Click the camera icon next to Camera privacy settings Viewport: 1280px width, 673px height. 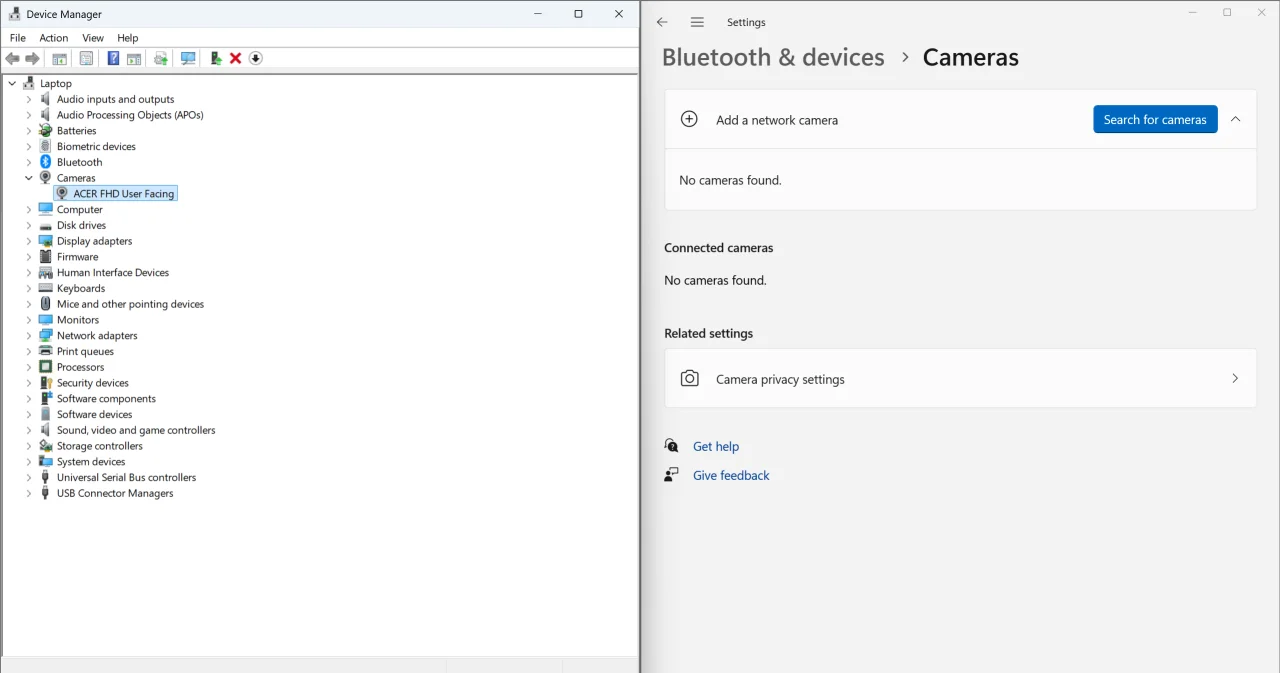(x=690, y=379)
